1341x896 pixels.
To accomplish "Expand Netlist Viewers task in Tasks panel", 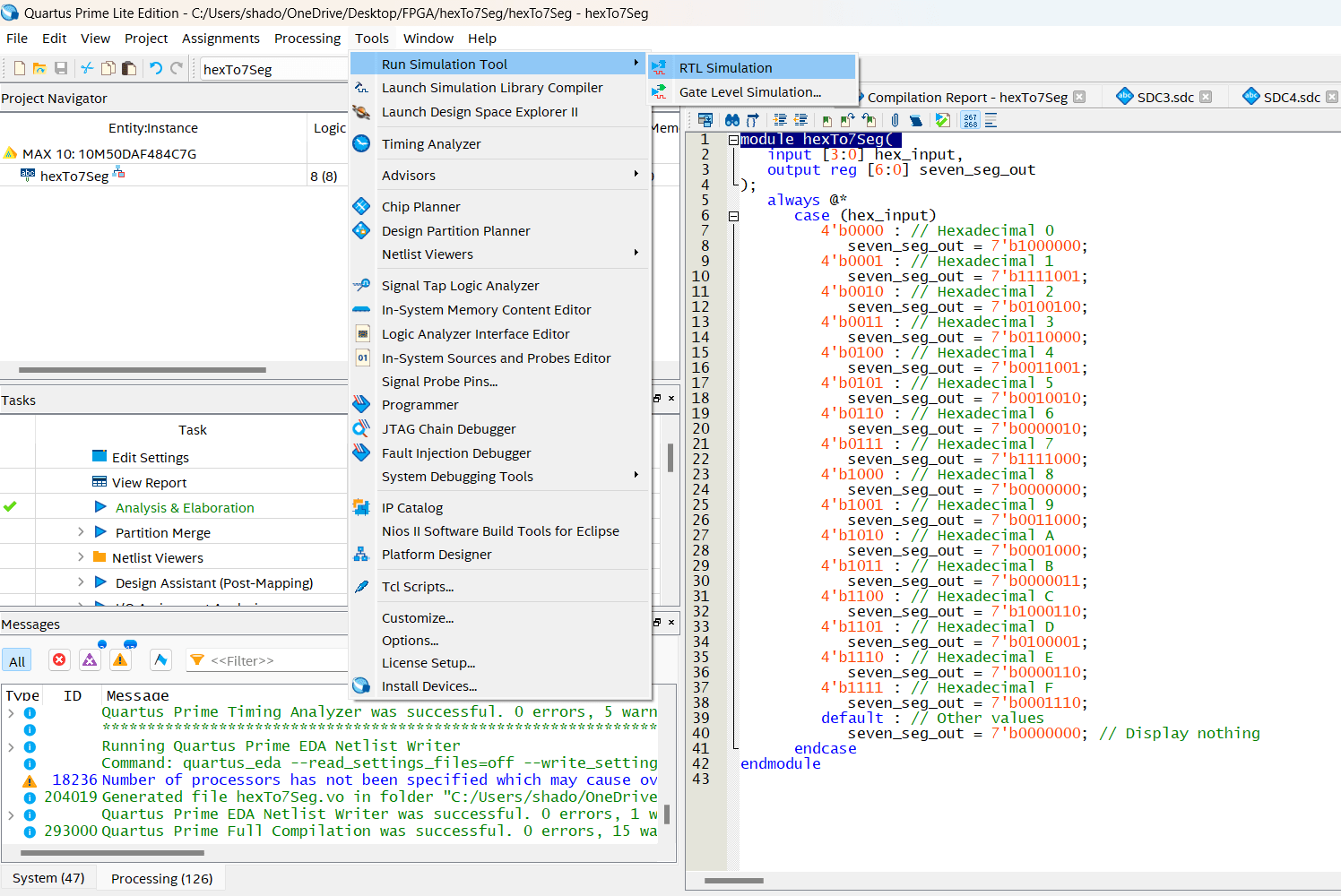I will 81,556.
